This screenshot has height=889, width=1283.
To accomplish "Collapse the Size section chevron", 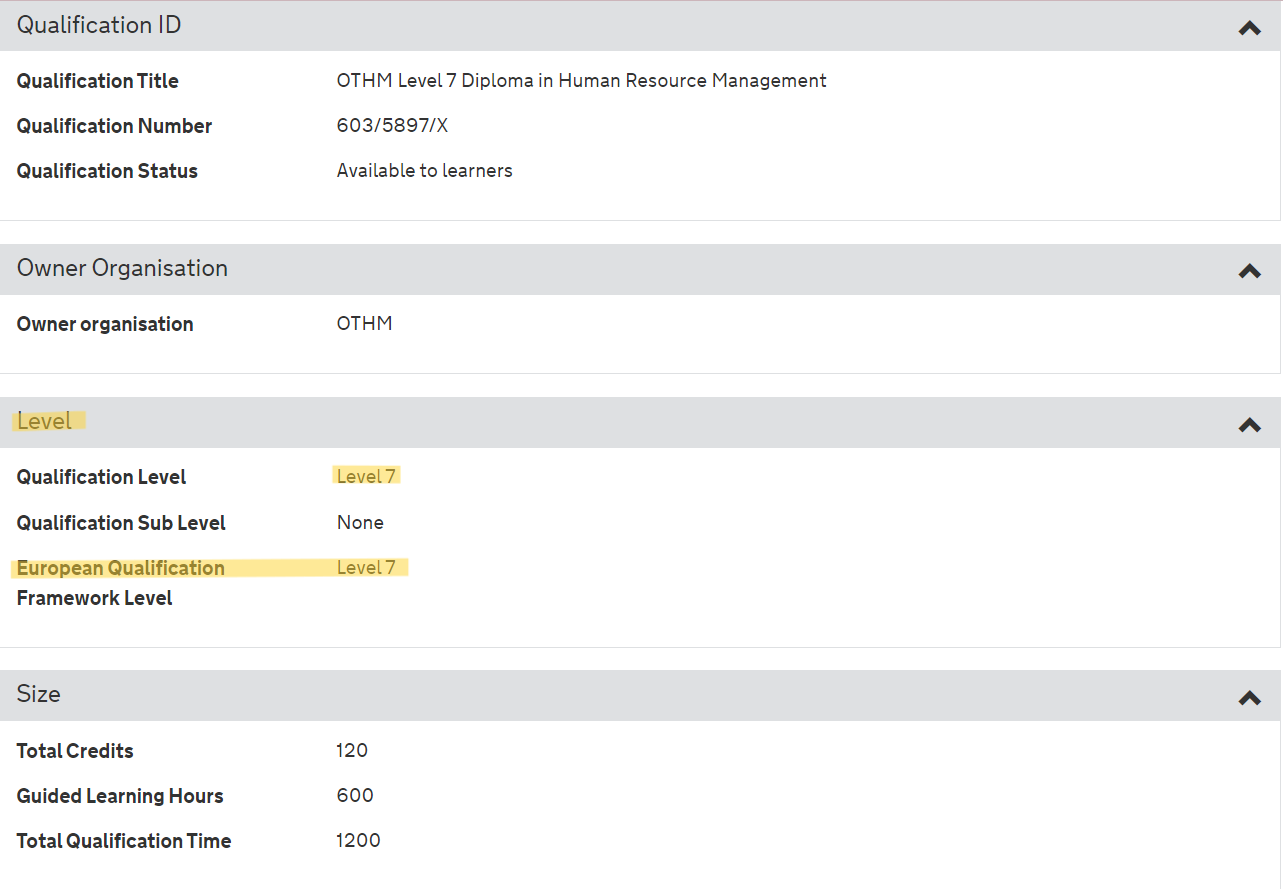I will click(x=1249, y=698).
